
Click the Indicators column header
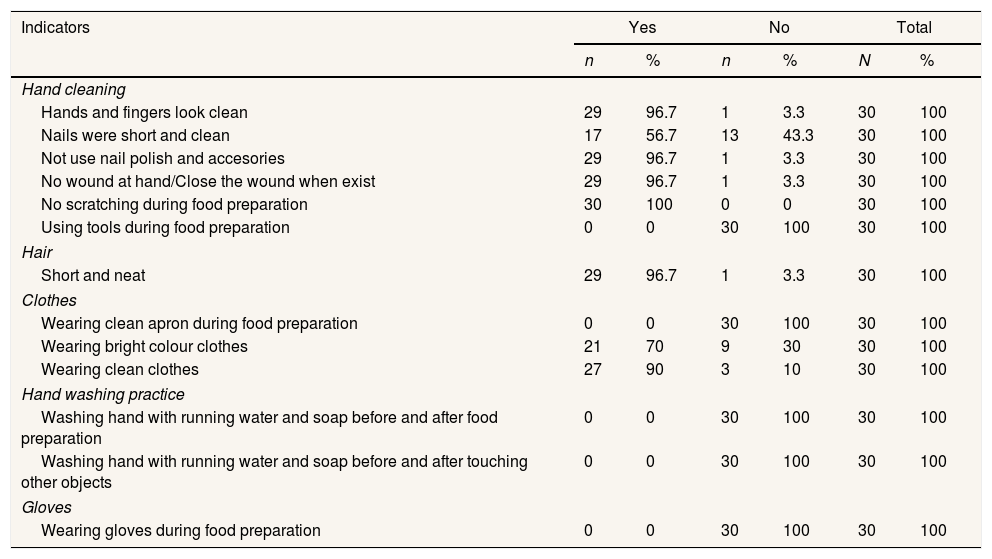(x=56, y=28)
